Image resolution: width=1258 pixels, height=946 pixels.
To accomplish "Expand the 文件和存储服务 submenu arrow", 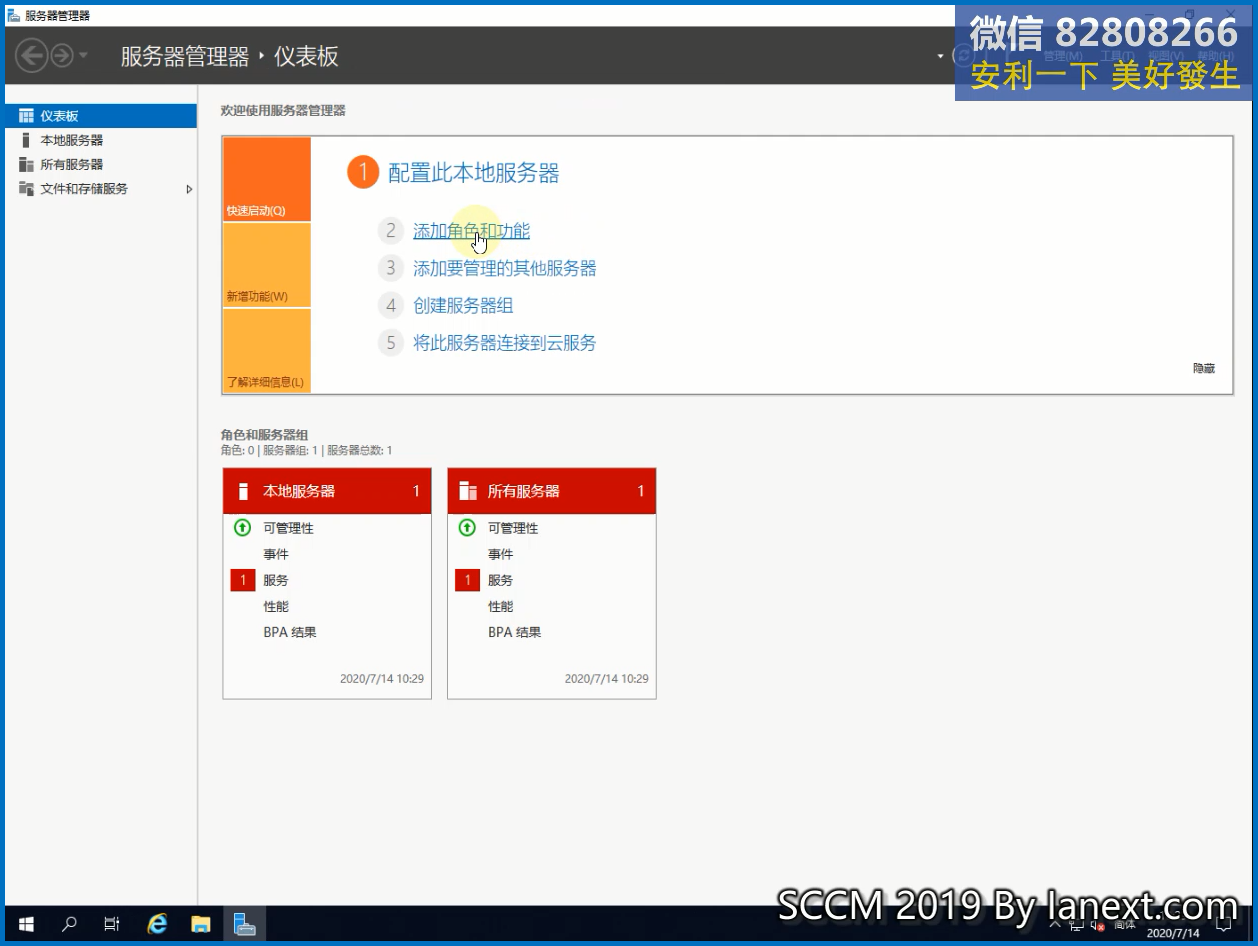I will pyautogui.click(x=189, y=188).
